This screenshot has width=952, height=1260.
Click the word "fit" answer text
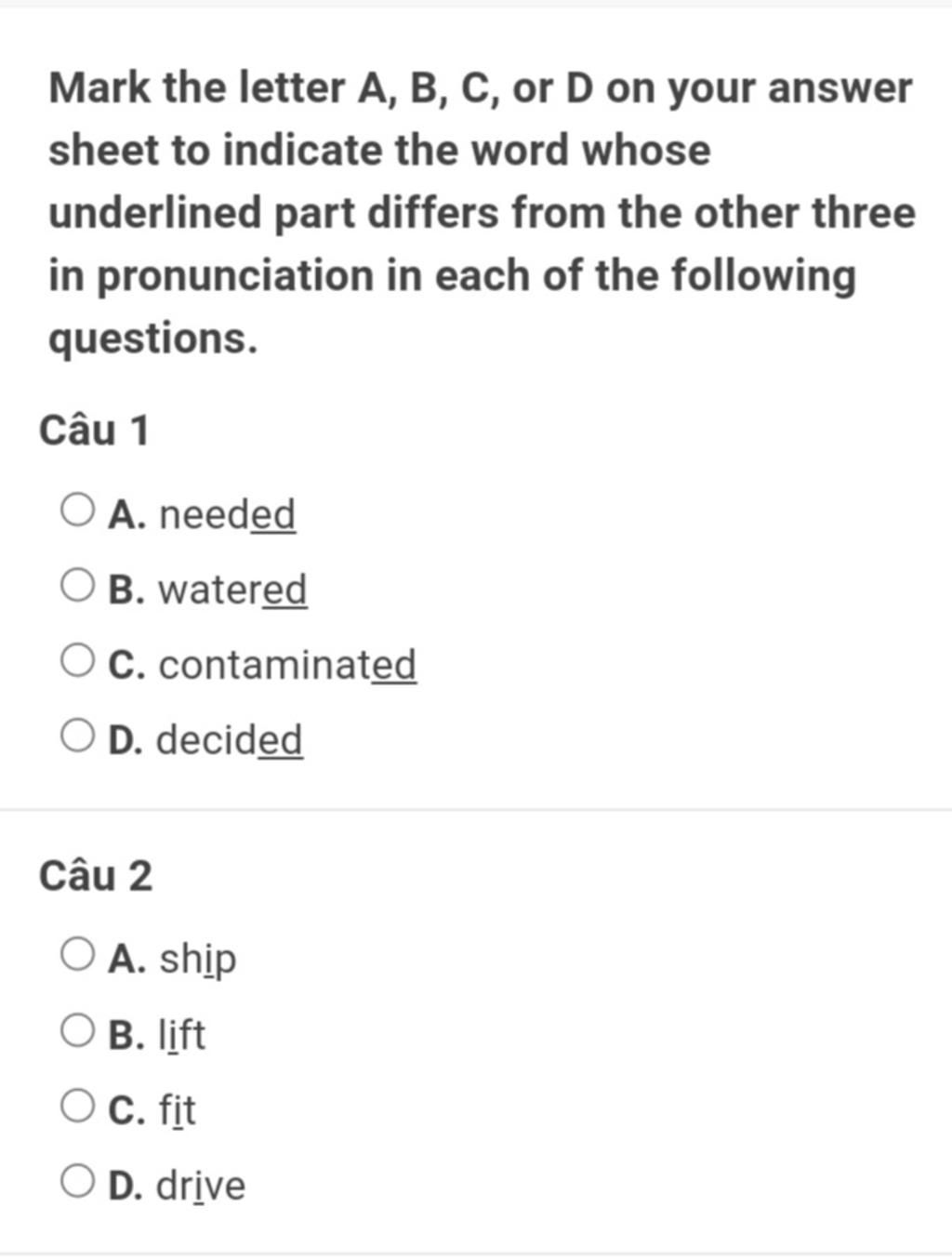tap(177, 1109)
